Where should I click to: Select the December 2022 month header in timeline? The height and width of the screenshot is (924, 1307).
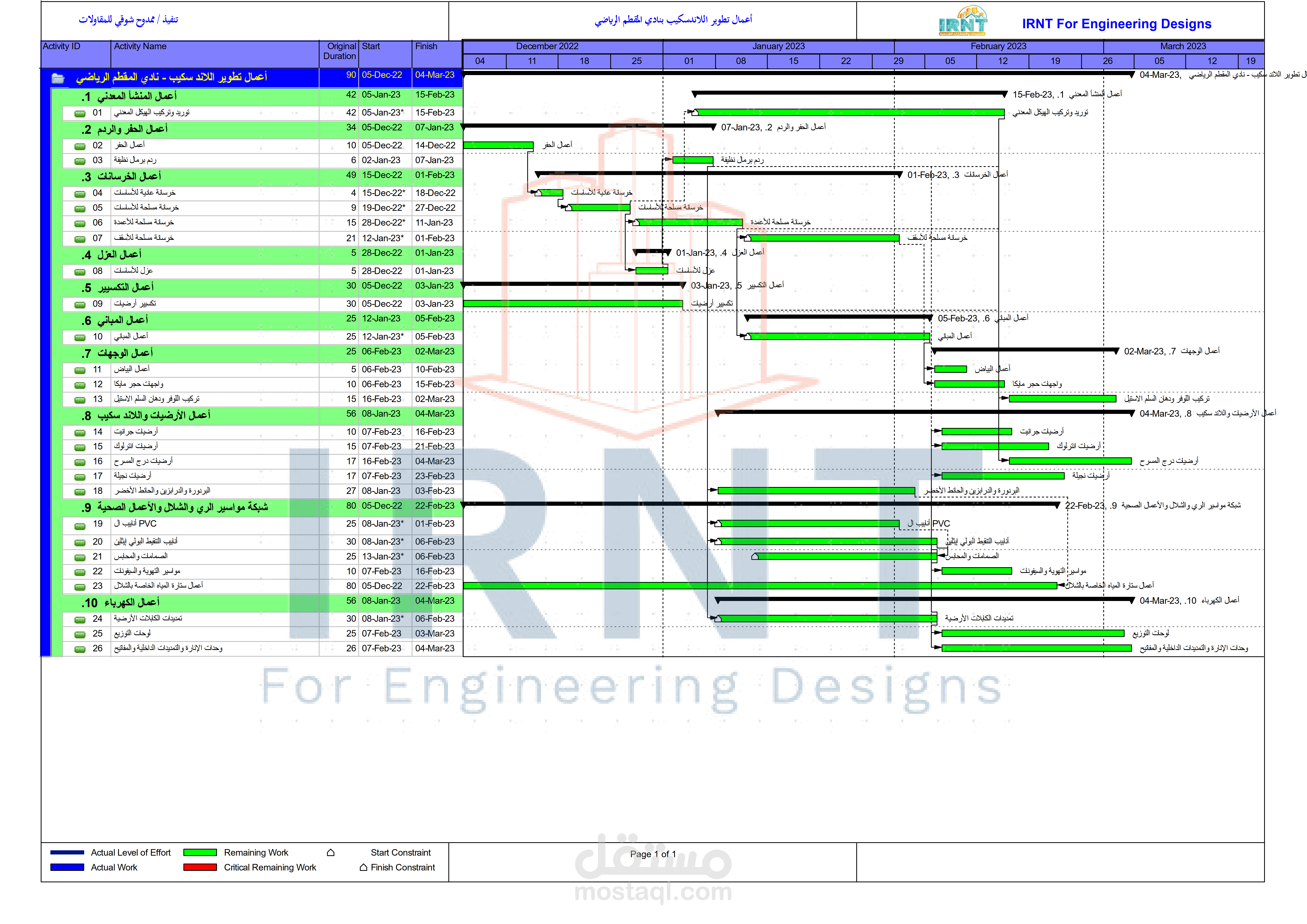point(563,47)
